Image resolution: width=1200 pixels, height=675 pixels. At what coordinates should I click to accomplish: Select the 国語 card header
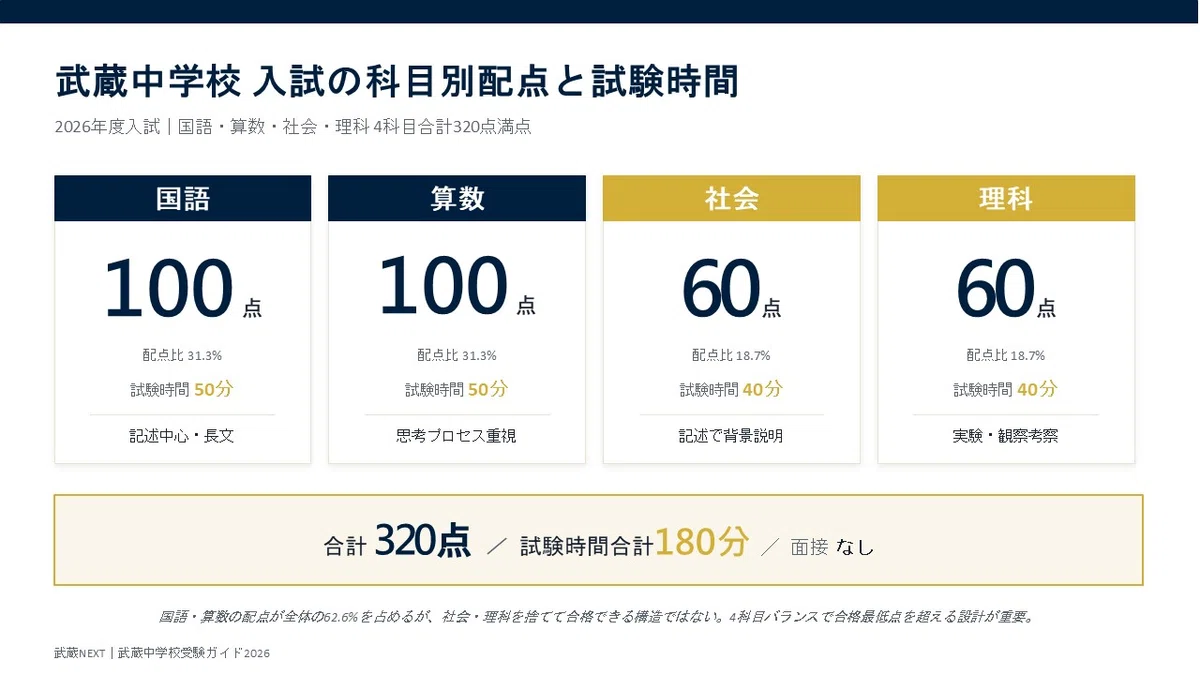183,198
